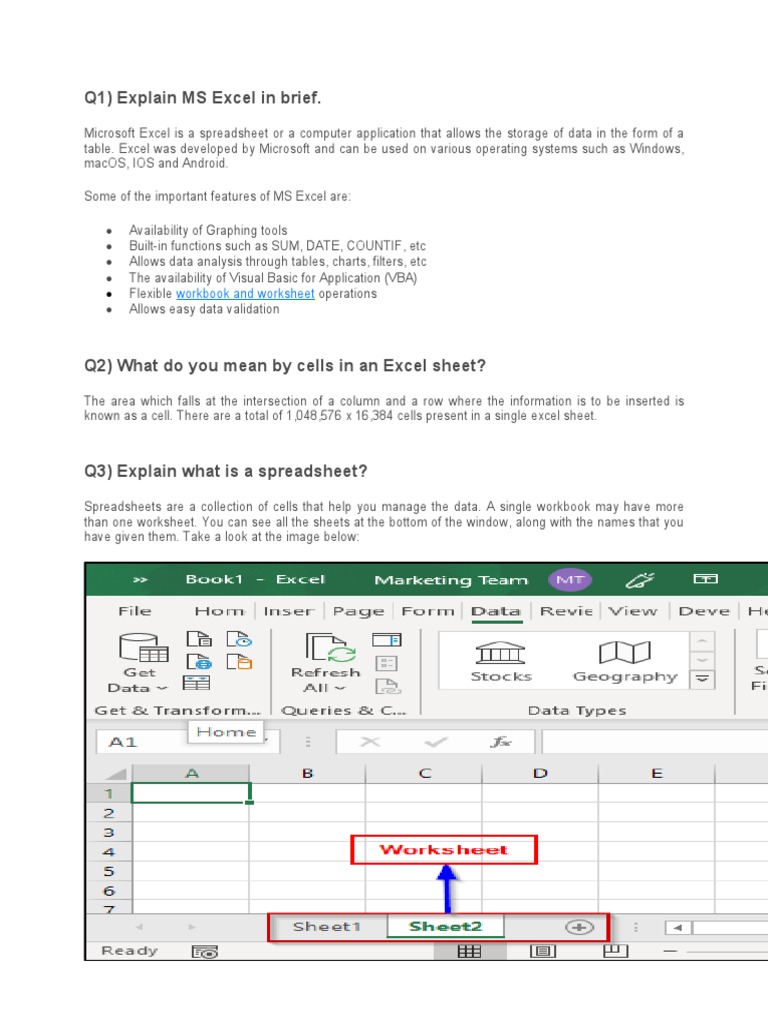This screenshot has width=768, height=1024.
Task: Select column A header
Action: [x=191, y=774]
